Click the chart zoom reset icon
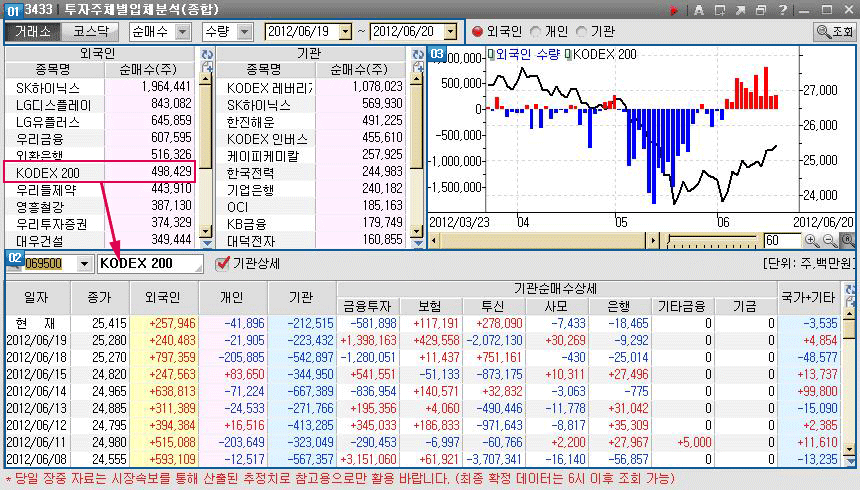 (847, 241)
